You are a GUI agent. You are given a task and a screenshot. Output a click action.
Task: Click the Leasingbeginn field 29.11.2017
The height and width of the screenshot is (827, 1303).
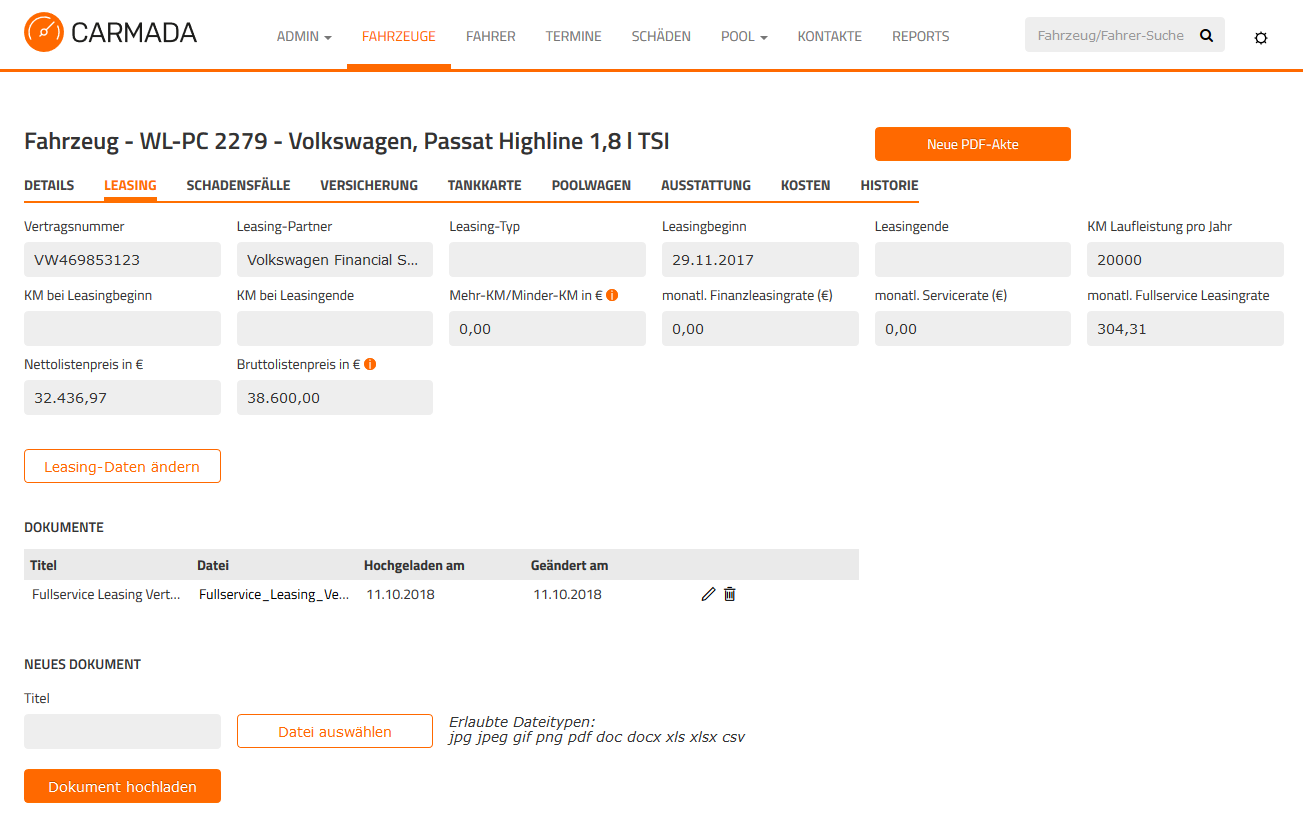760,260
